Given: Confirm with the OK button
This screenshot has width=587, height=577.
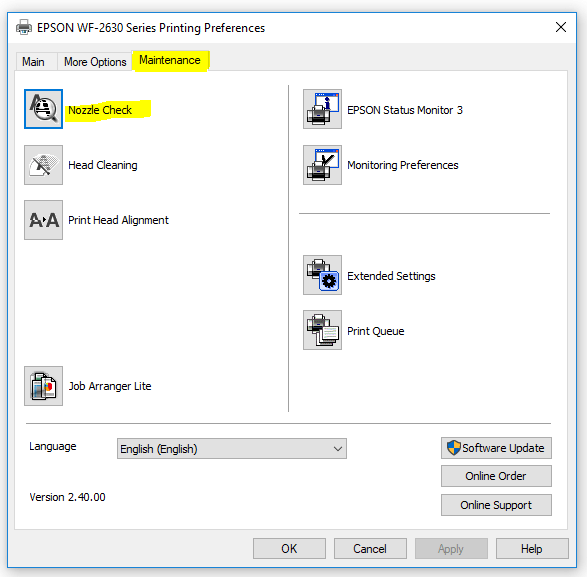Looking at the screenshot, I should [x=289, y=549].
